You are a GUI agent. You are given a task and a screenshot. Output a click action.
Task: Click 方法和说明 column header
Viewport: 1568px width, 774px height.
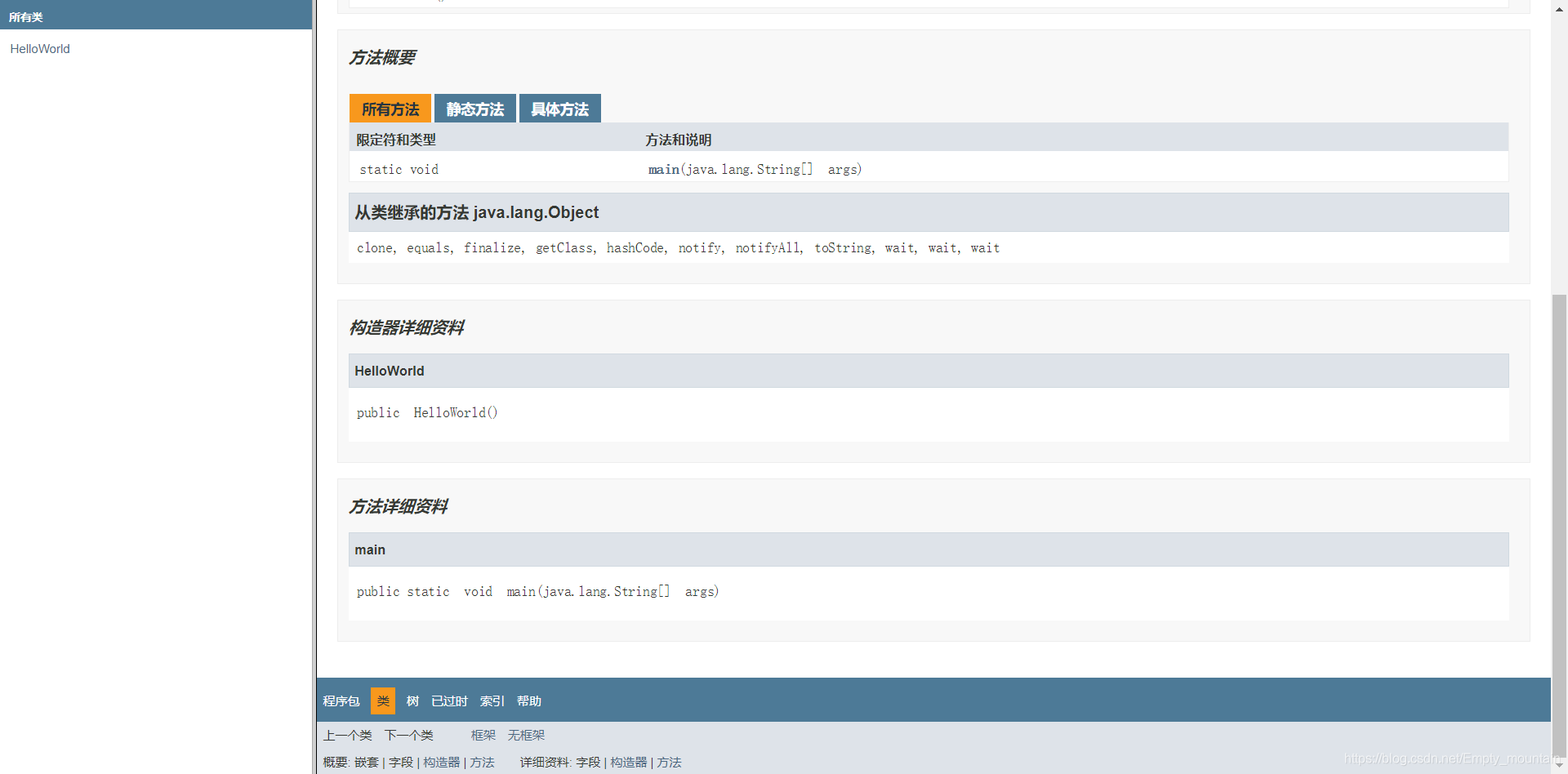coord(679,140)
